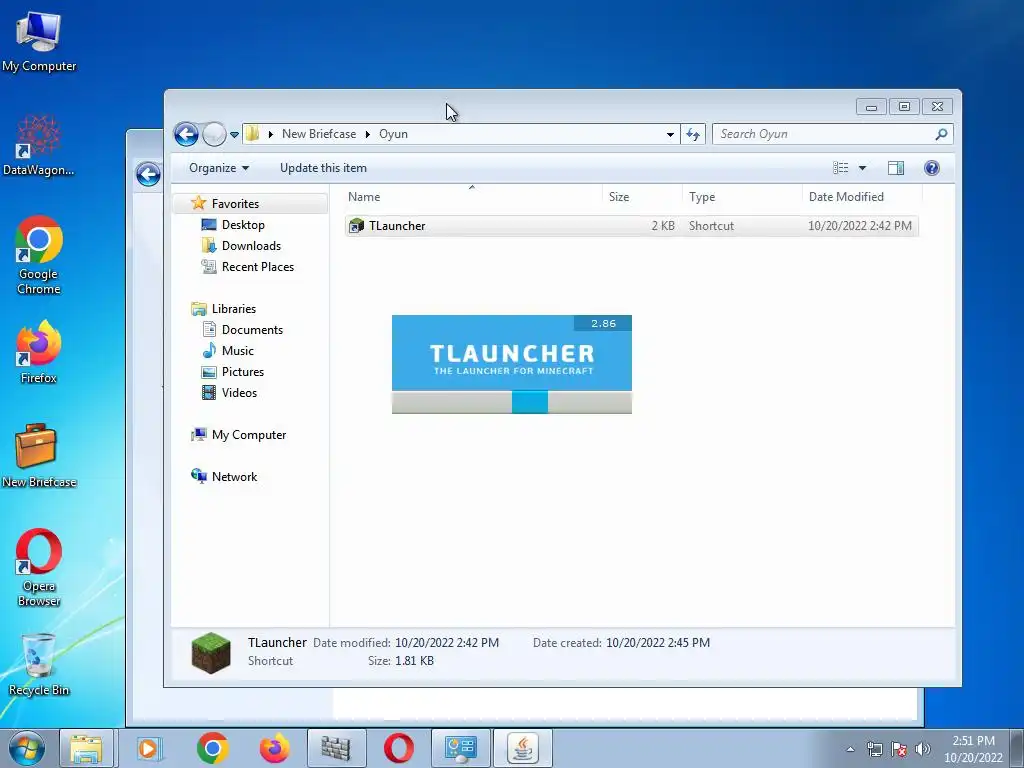This screenshot has height=768, width=1024.
Task: Expand the arrow between New Briefcase and Oyun
Action: point(368,134)
